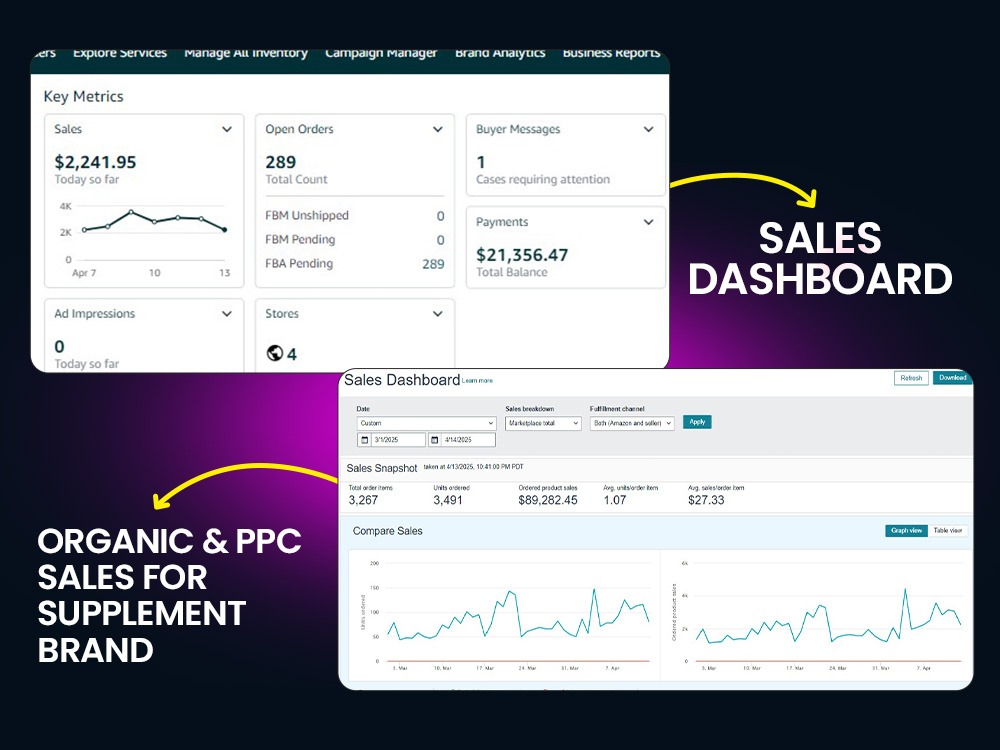
Task: Click the $2,241.95 sales amount
Action: tap(95, 162)
